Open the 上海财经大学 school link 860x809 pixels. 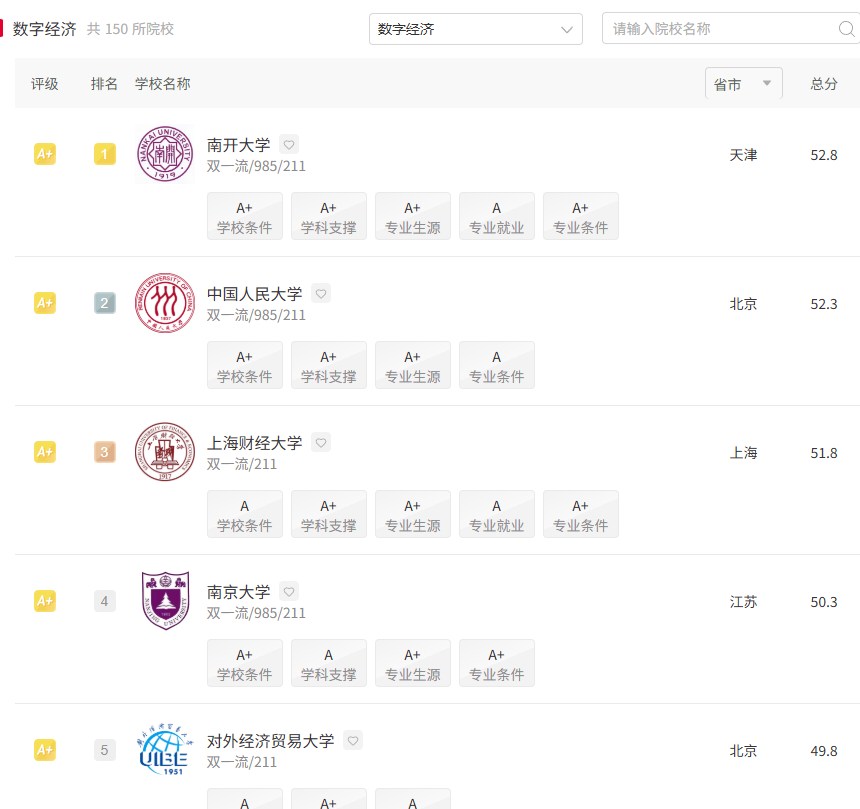pos(254,443)
